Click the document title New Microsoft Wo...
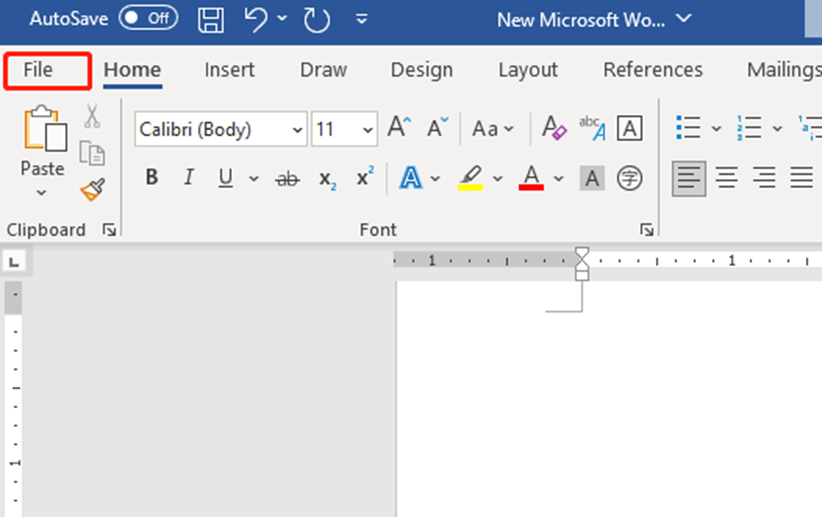 (581, 20)
